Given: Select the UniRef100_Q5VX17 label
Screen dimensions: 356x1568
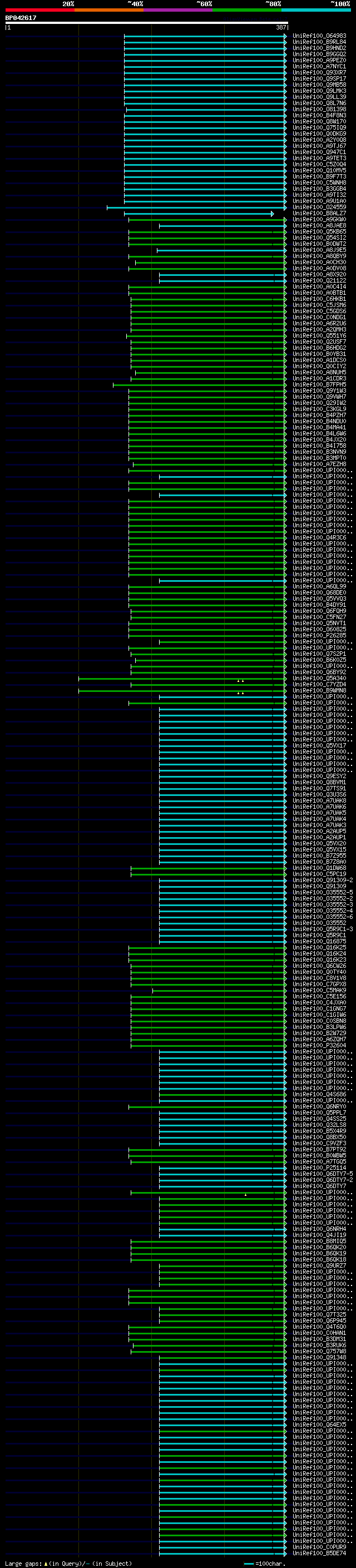Looking at the screenshot, I should [x=319, y=746].
